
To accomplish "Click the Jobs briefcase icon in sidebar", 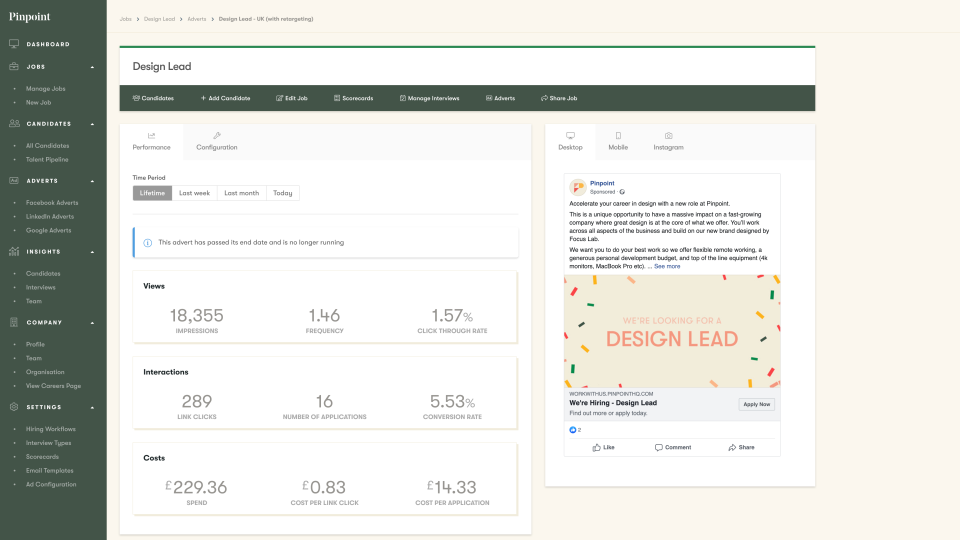I will tap(14, 67).
